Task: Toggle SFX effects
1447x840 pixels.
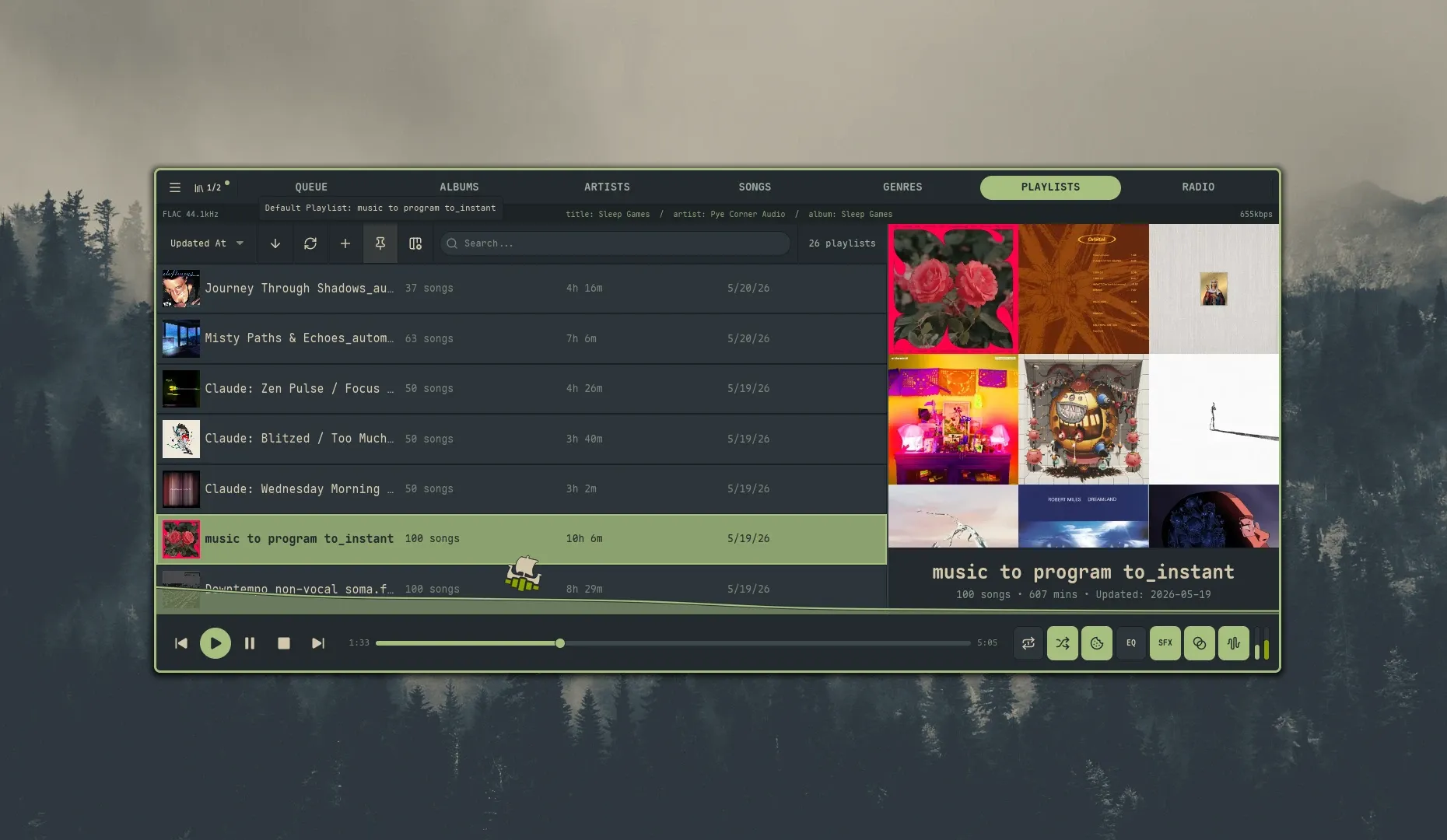Action: [1165, 643]
